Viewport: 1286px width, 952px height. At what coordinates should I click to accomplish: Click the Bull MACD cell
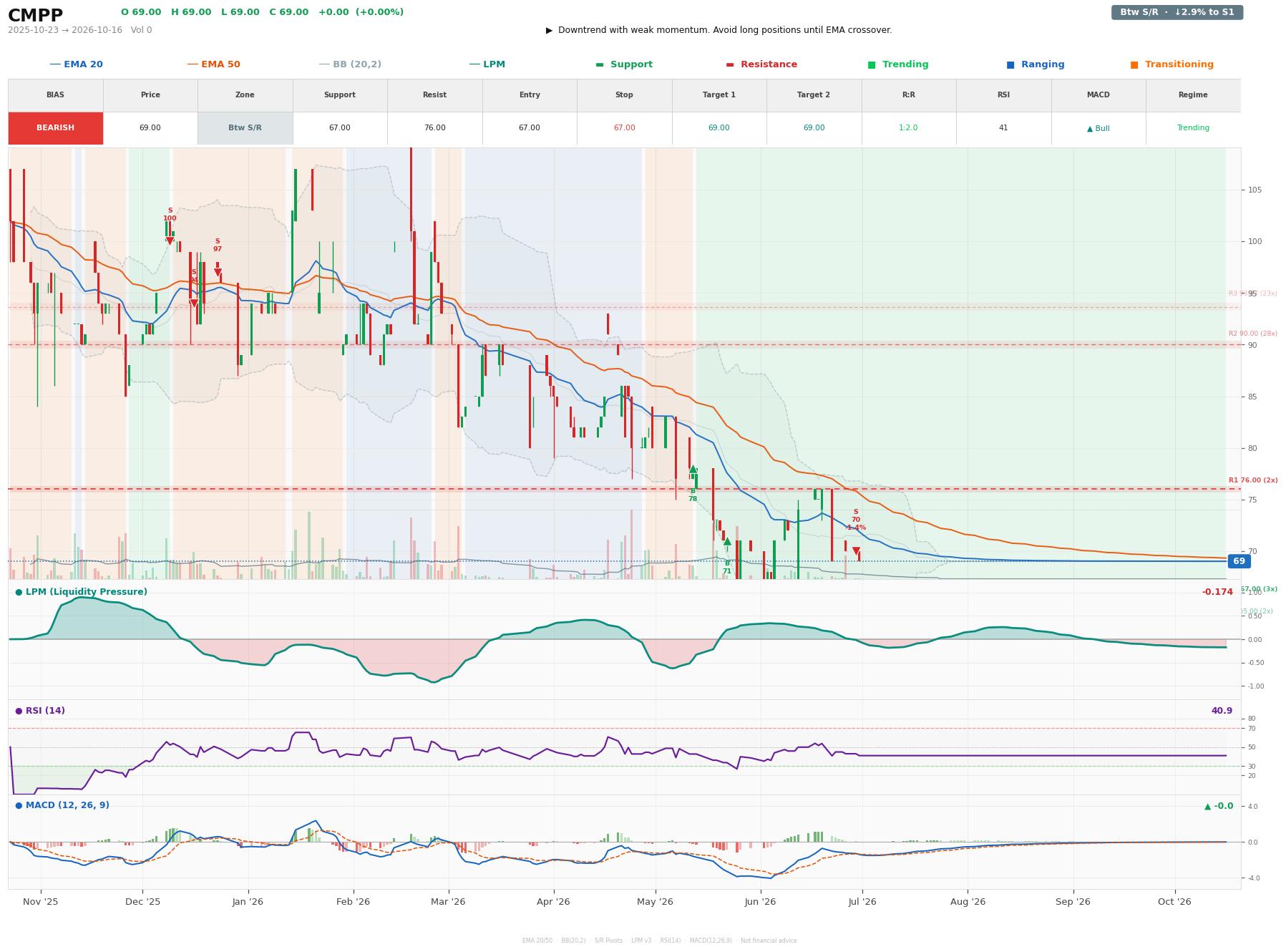click(1098, 128)
